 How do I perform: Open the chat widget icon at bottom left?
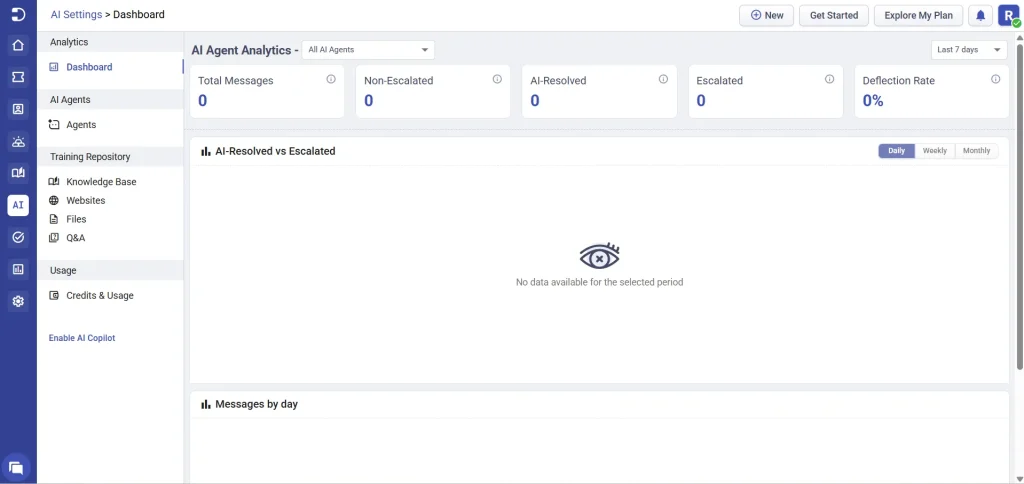point(17,468)
